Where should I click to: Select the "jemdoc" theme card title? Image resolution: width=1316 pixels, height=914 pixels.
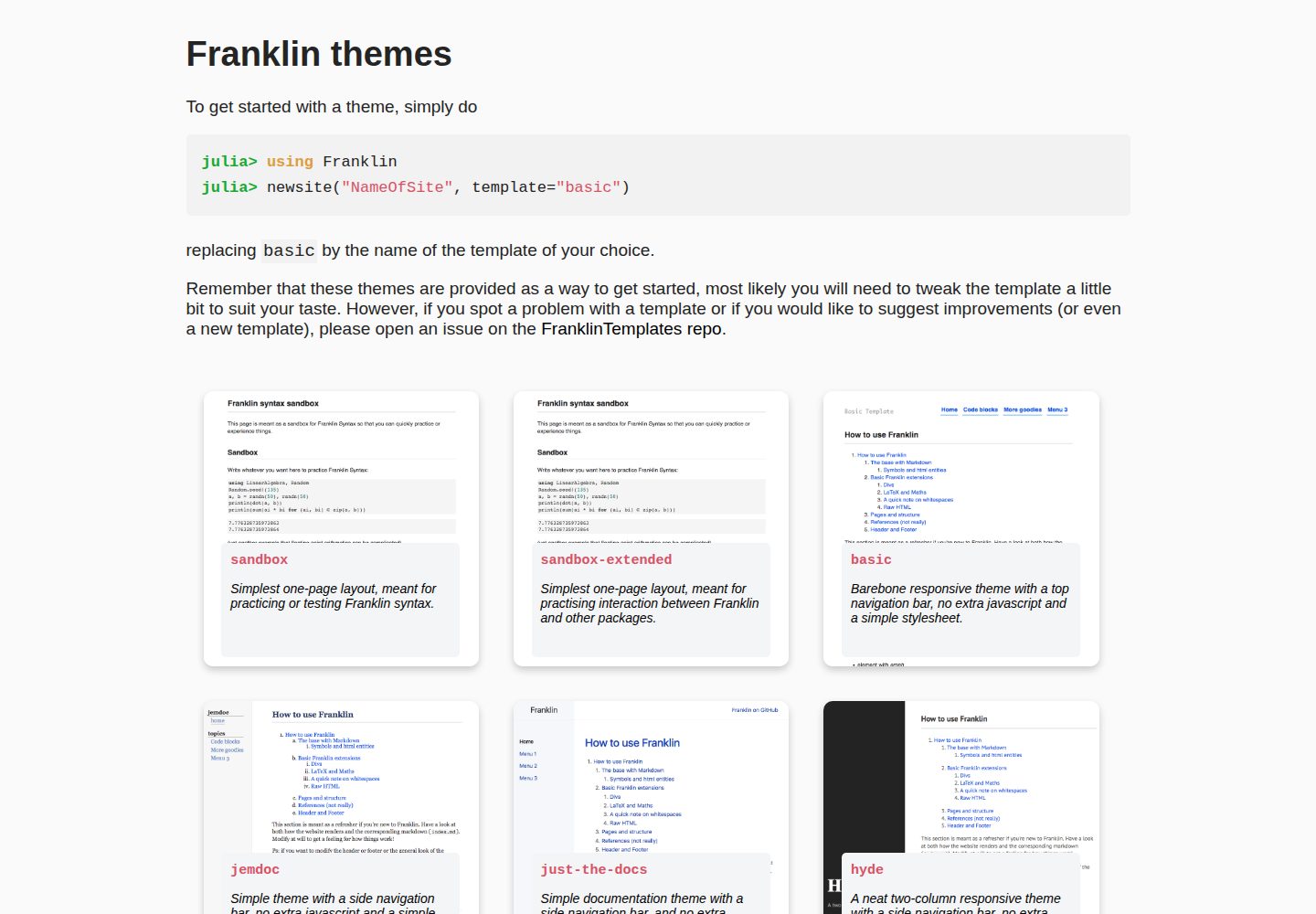[x=255, y=869]
